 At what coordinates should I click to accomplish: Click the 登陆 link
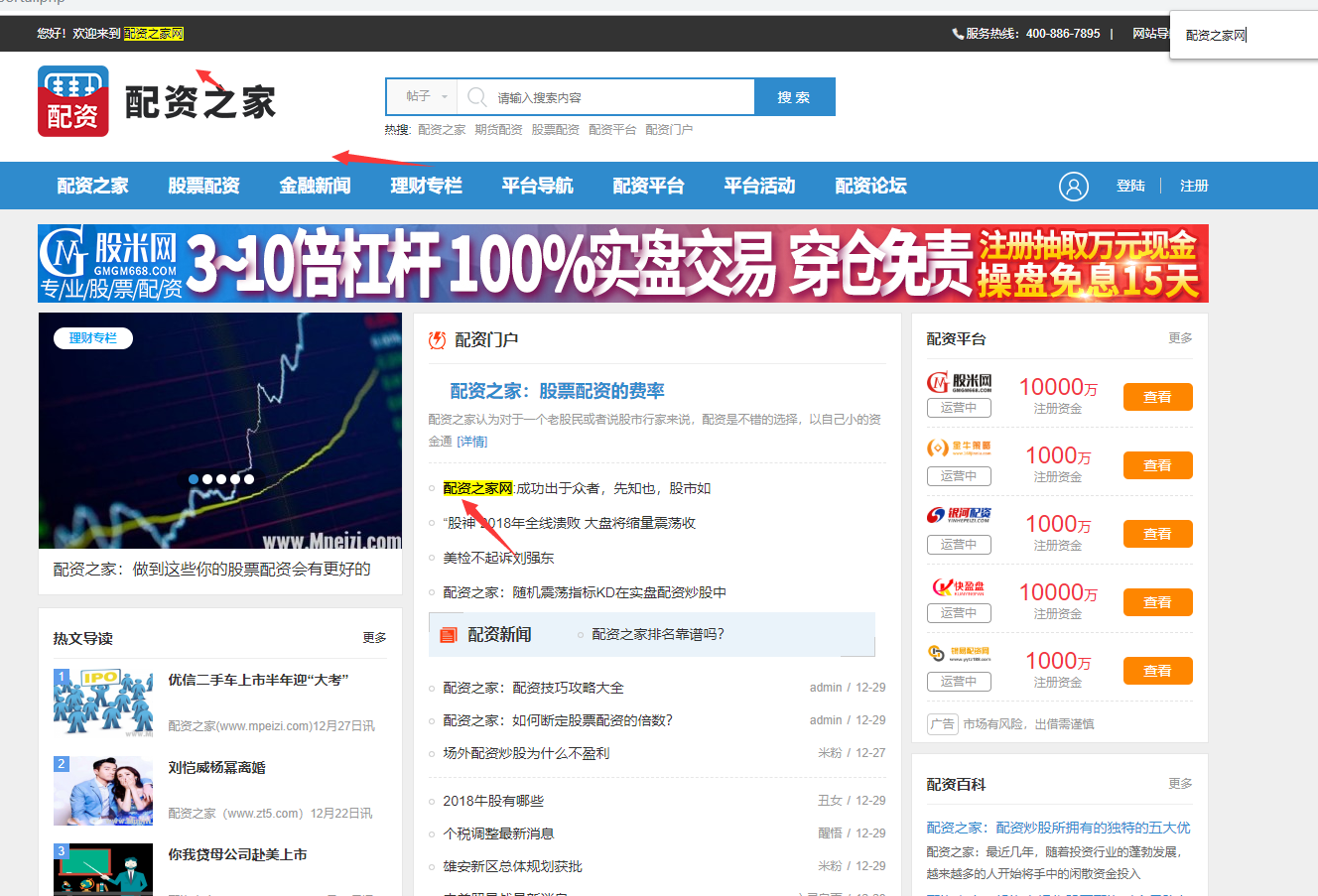1130,186
